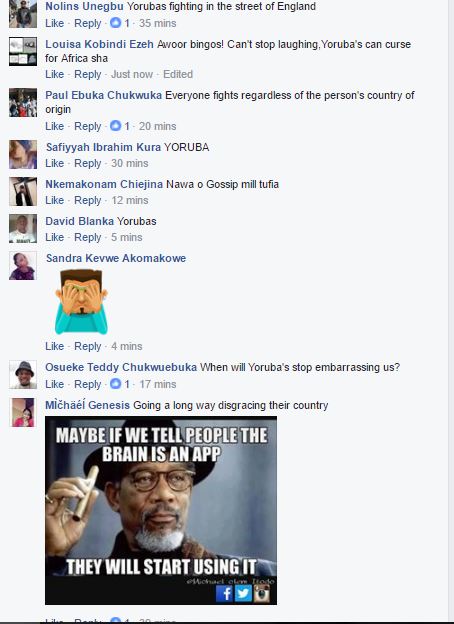Viewport: 454px width, 624px height.
Task: Click Instagram icon in the meme image
Action: pos(261,594)
